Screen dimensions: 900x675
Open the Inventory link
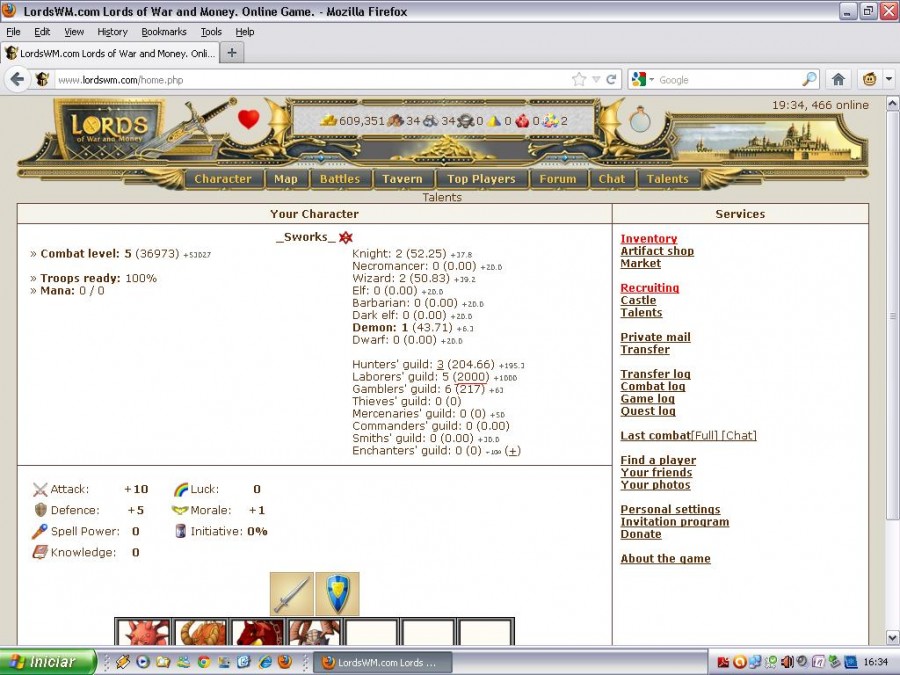pyautogui.click(x=649, y=239)
